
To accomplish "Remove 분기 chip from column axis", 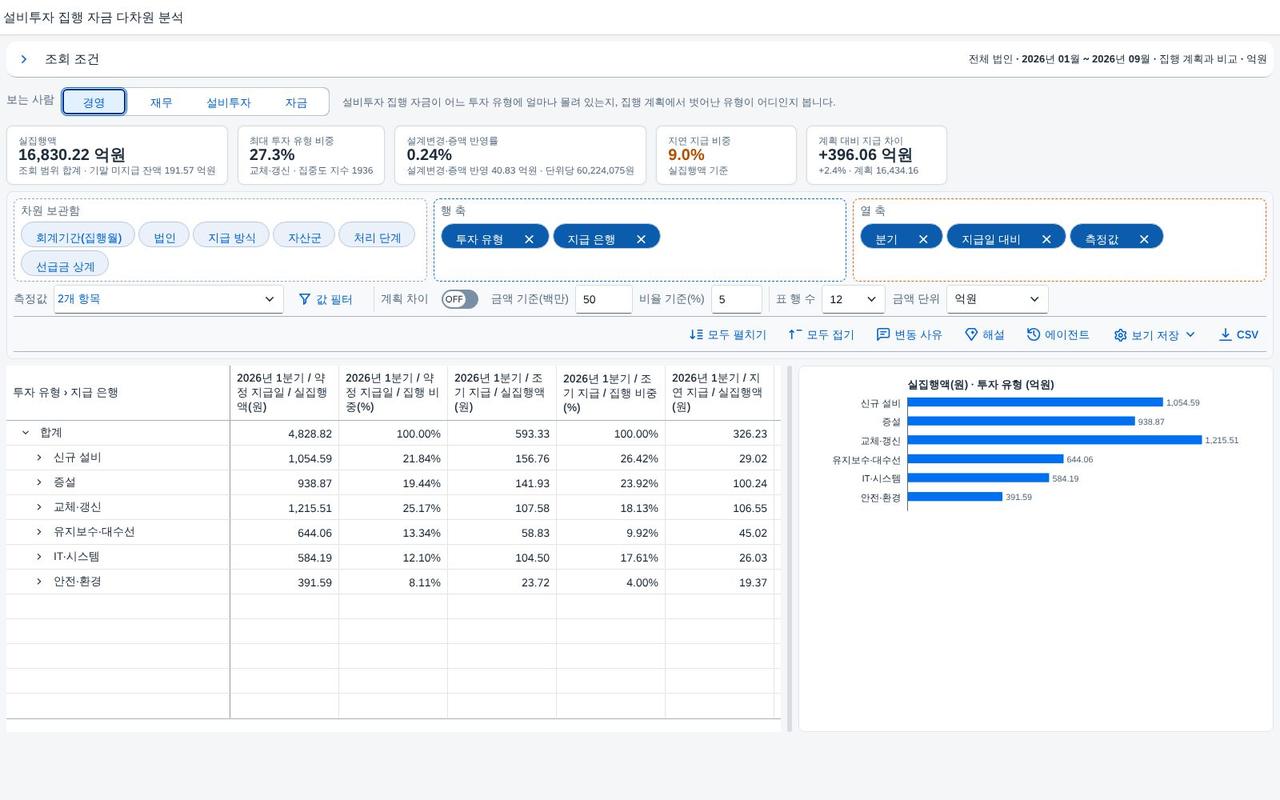I will (923, 239).
